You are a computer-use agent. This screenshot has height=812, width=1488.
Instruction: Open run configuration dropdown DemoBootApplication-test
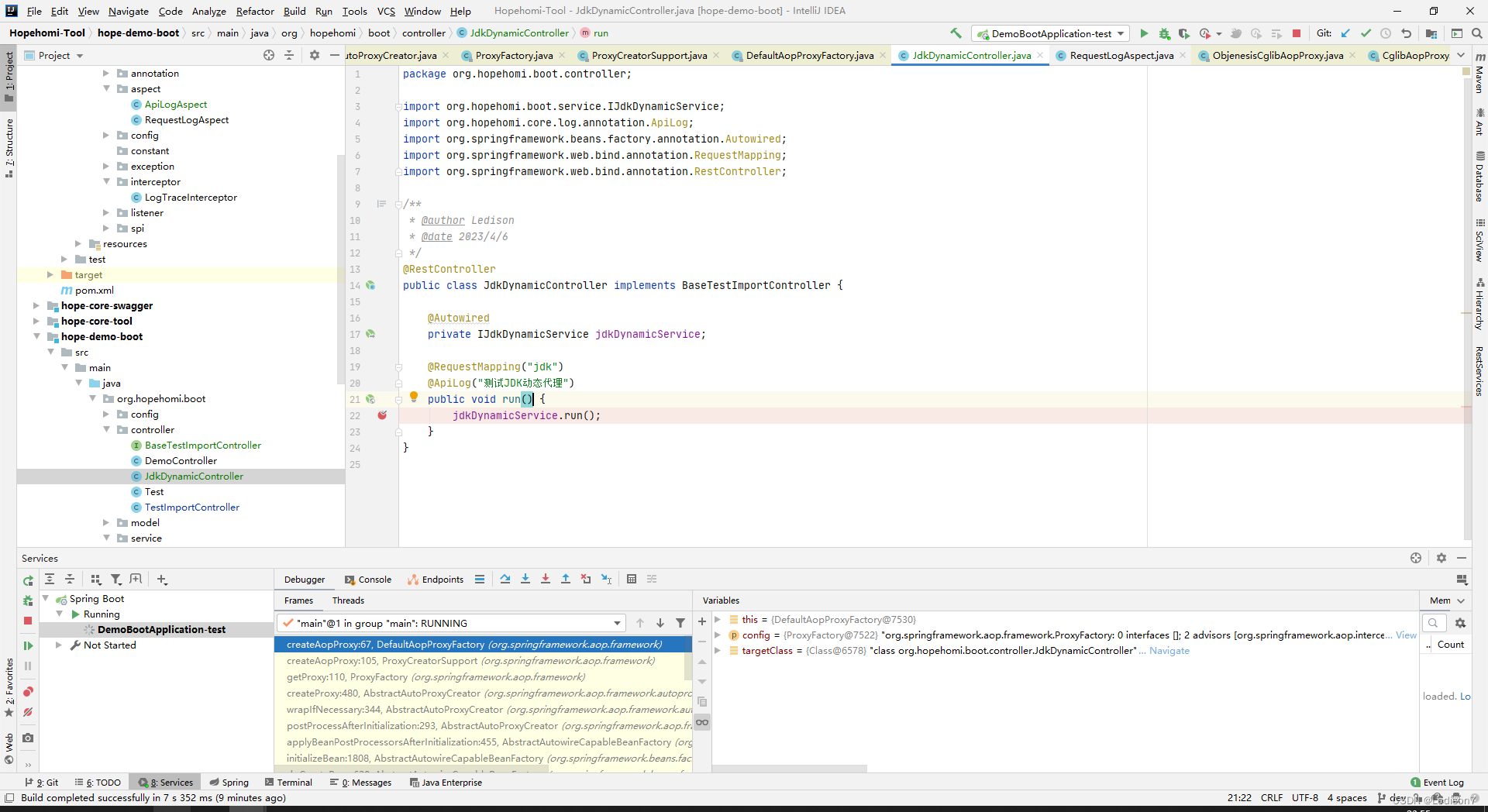[x=1051, y=33]
